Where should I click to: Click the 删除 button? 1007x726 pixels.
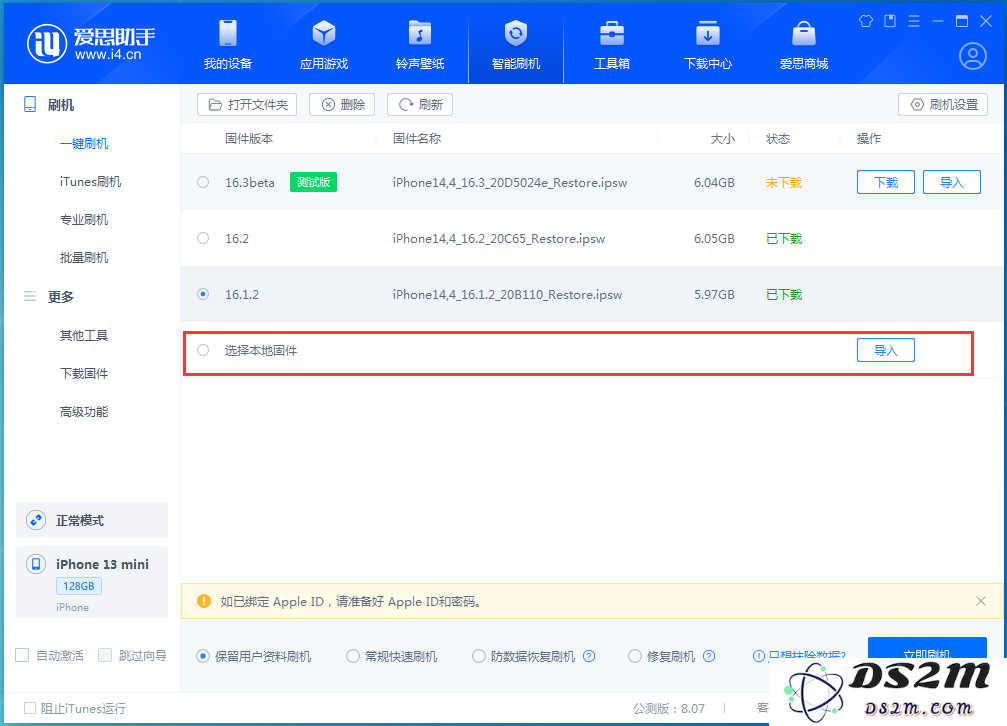coord(342,104)
